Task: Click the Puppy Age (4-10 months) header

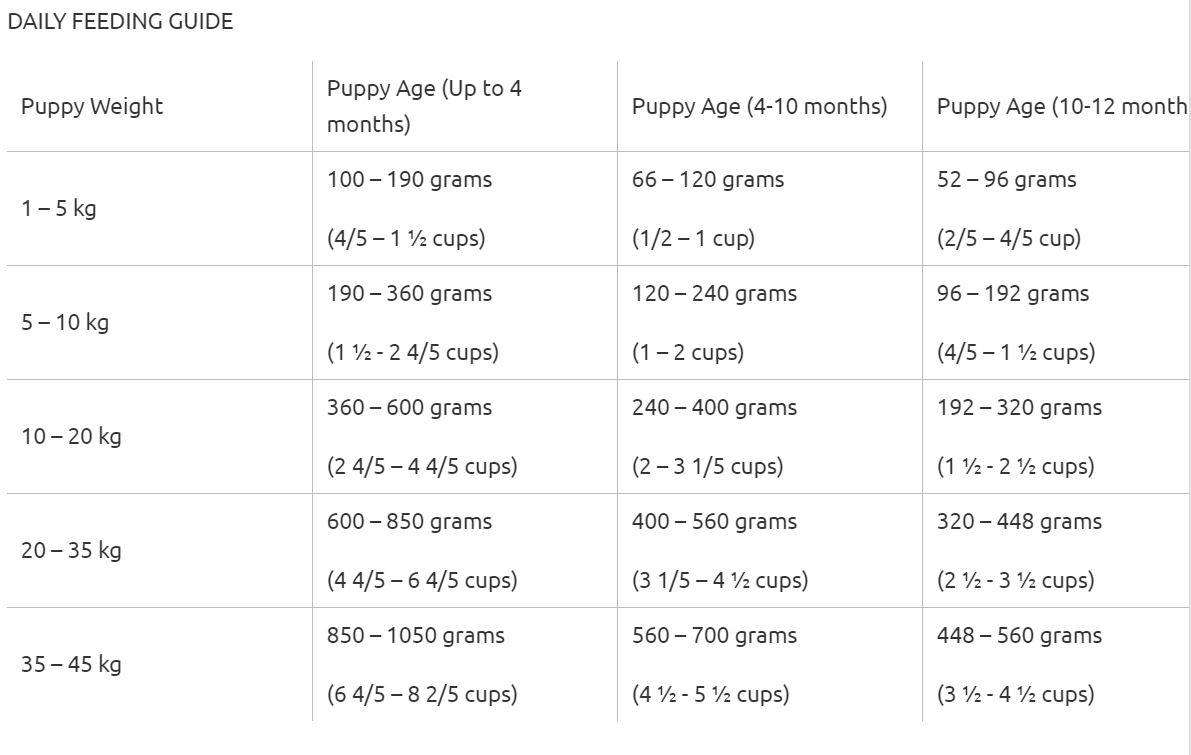Action: (759, 107)
